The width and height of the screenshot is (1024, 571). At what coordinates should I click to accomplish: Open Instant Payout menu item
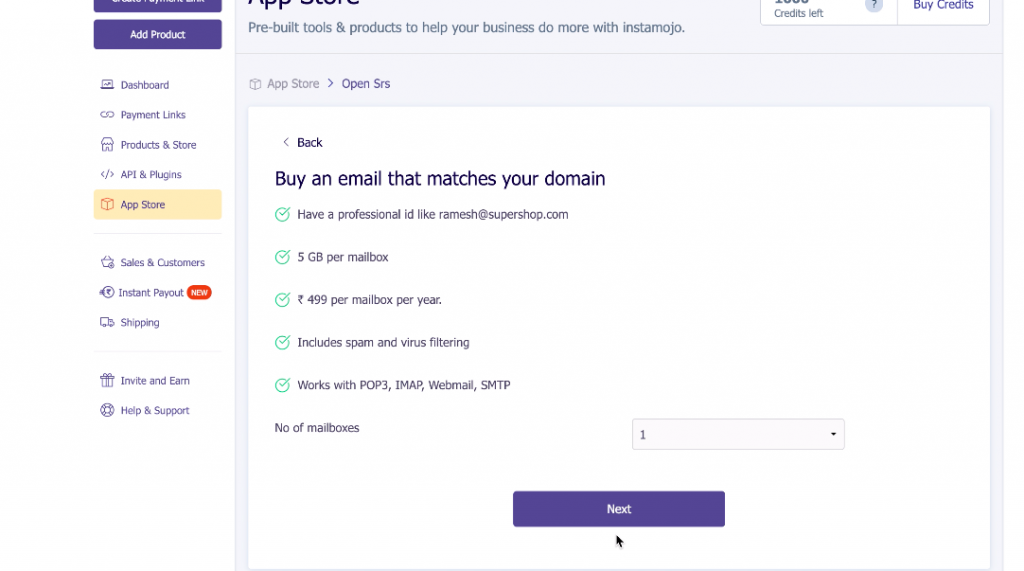(151, 293)
